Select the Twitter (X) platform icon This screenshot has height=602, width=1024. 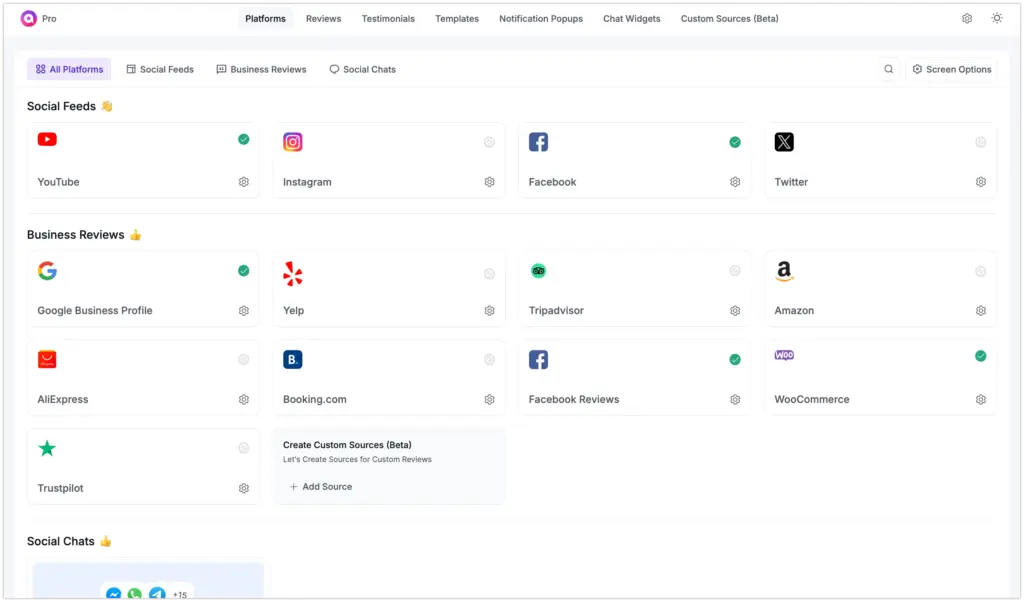[784, 141]
